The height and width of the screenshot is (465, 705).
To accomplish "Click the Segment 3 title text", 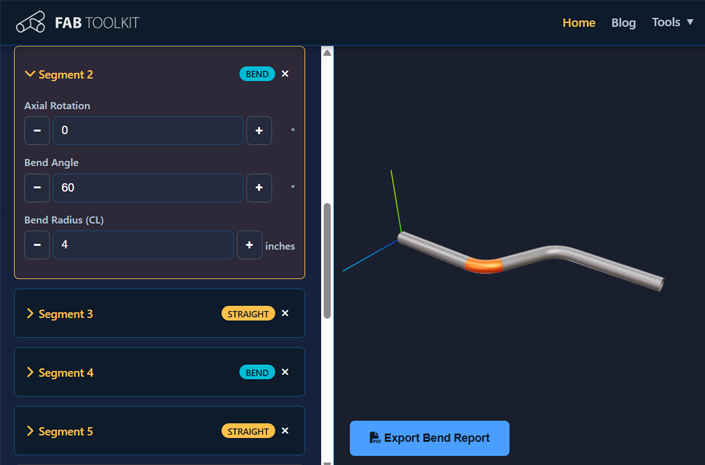I will 66,314.
